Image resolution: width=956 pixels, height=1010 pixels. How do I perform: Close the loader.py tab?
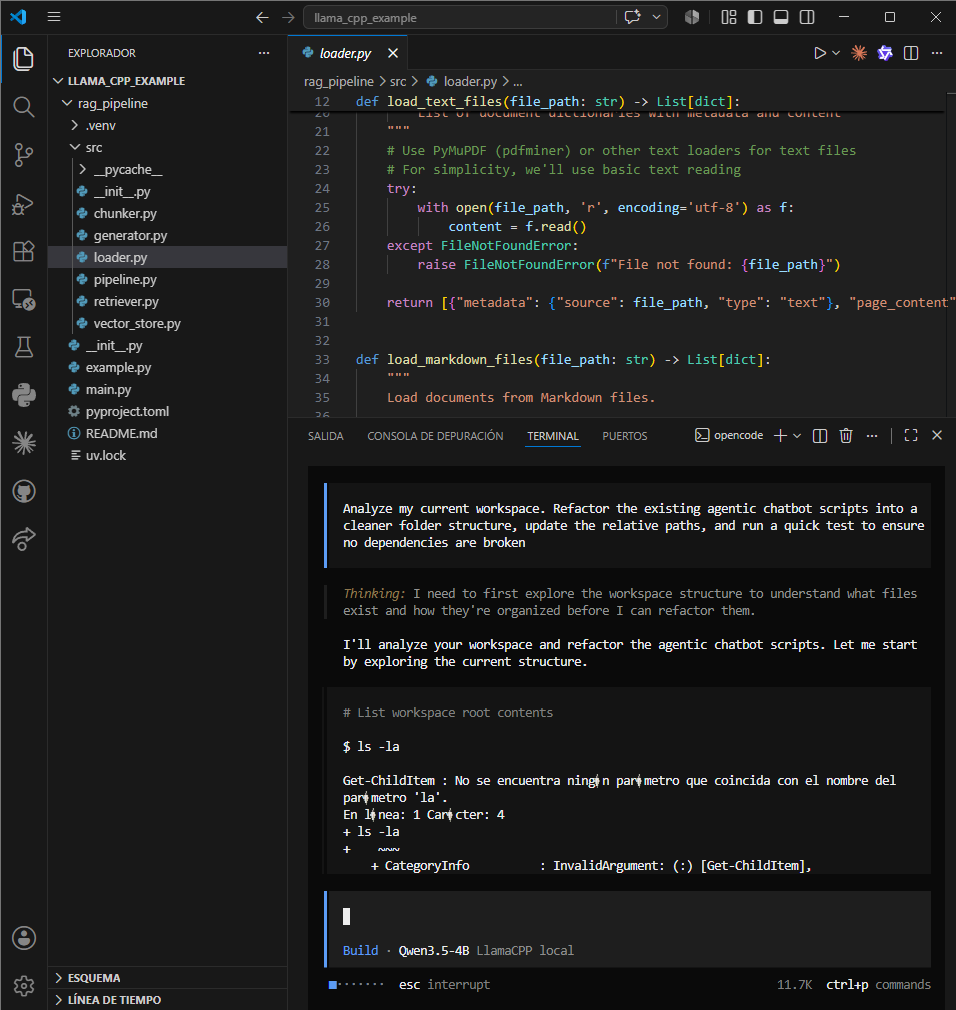pyautogui.click(x=393, y=53)
